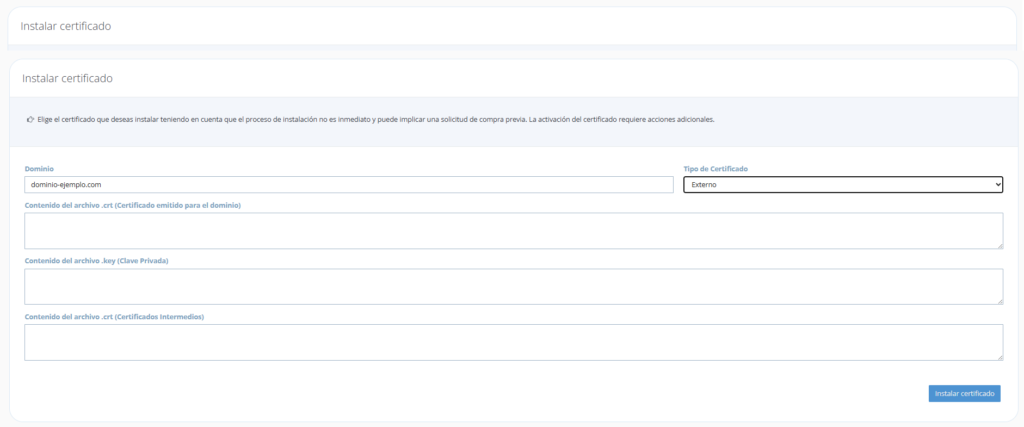Image resolution: width=1024 pixels, height=427 pixels.
Task: Click the .key Clave Privada text area
Action: click(x=512, y=286)
